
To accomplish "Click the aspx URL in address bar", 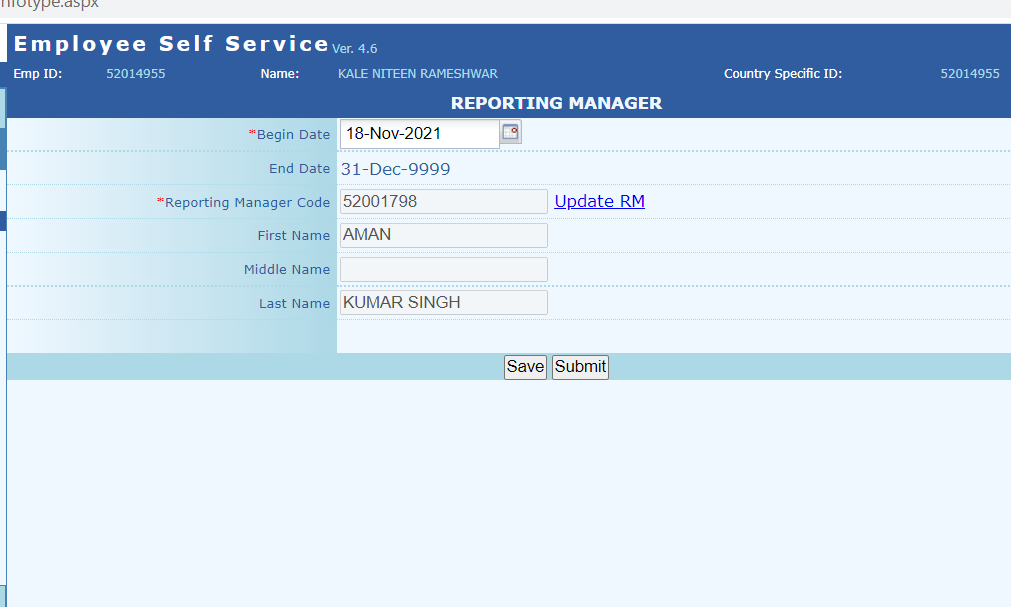I will coord(50,4).
